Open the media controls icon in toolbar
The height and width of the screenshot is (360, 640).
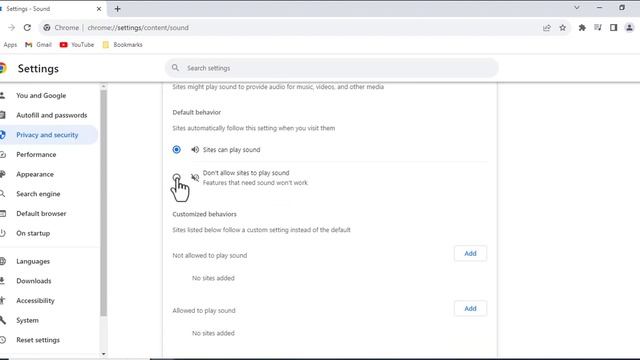pyautogui.click(x=598, y=28)
